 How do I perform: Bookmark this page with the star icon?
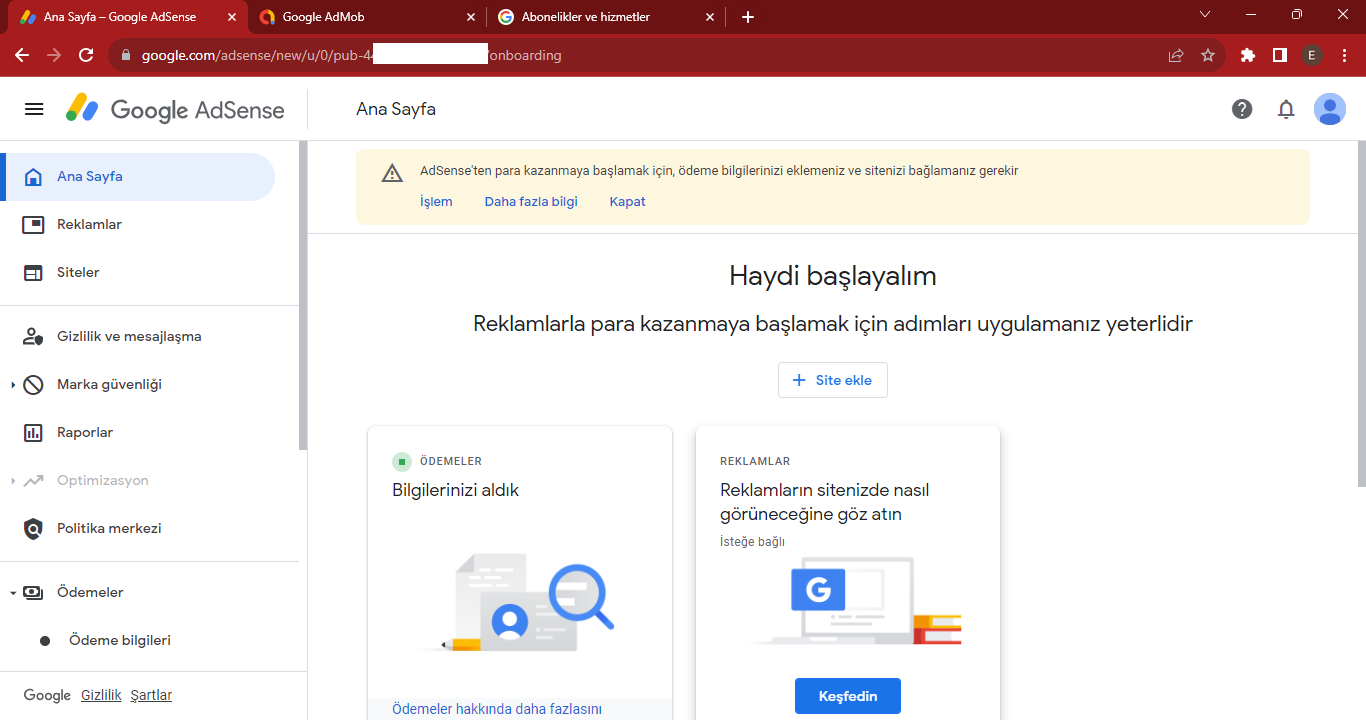tap(1208, 55)
